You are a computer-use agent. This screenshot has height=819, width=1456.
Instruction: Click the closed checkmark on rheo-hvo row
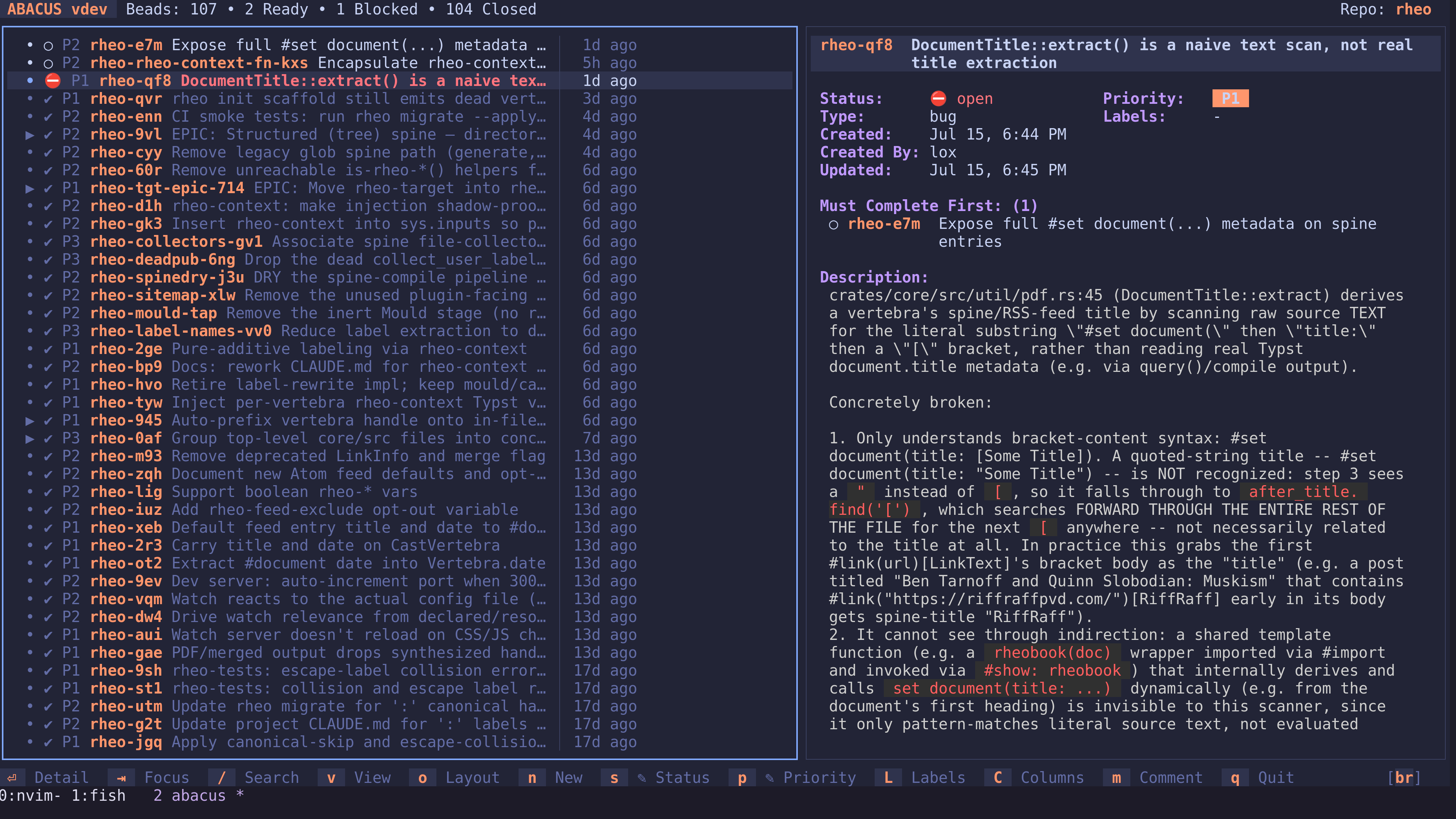[x=49, y=385]
